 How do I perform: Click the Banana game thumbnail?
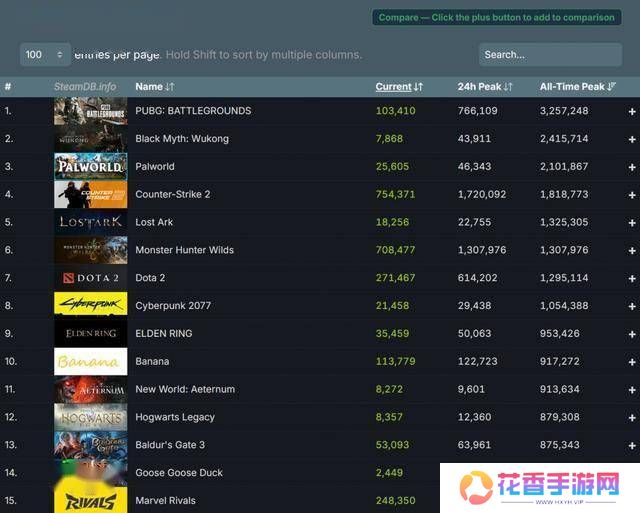(x=90, y=361)
